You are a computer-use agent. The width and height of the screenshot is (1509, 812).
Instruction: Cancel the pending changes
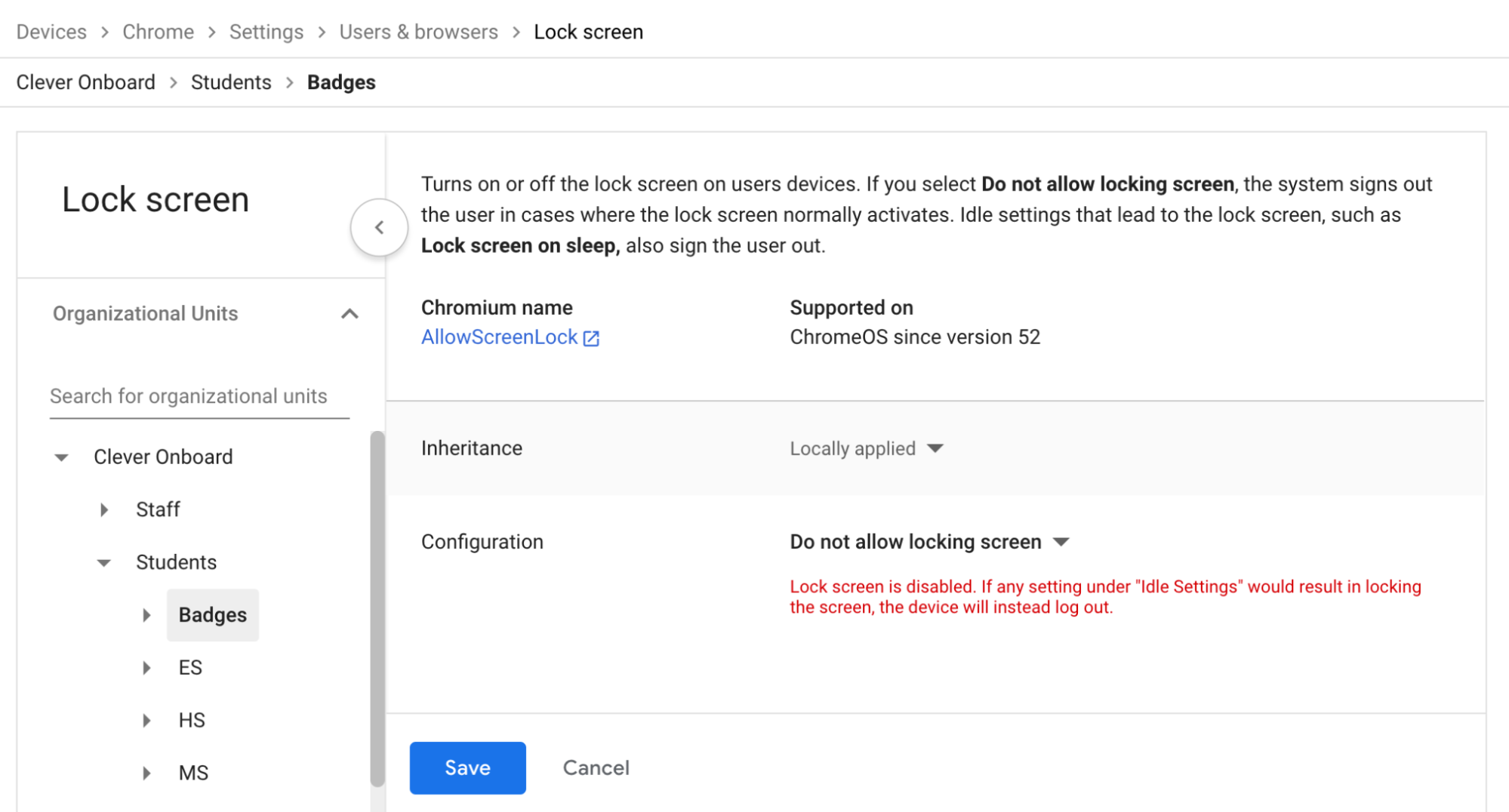[x=596, y=767]
